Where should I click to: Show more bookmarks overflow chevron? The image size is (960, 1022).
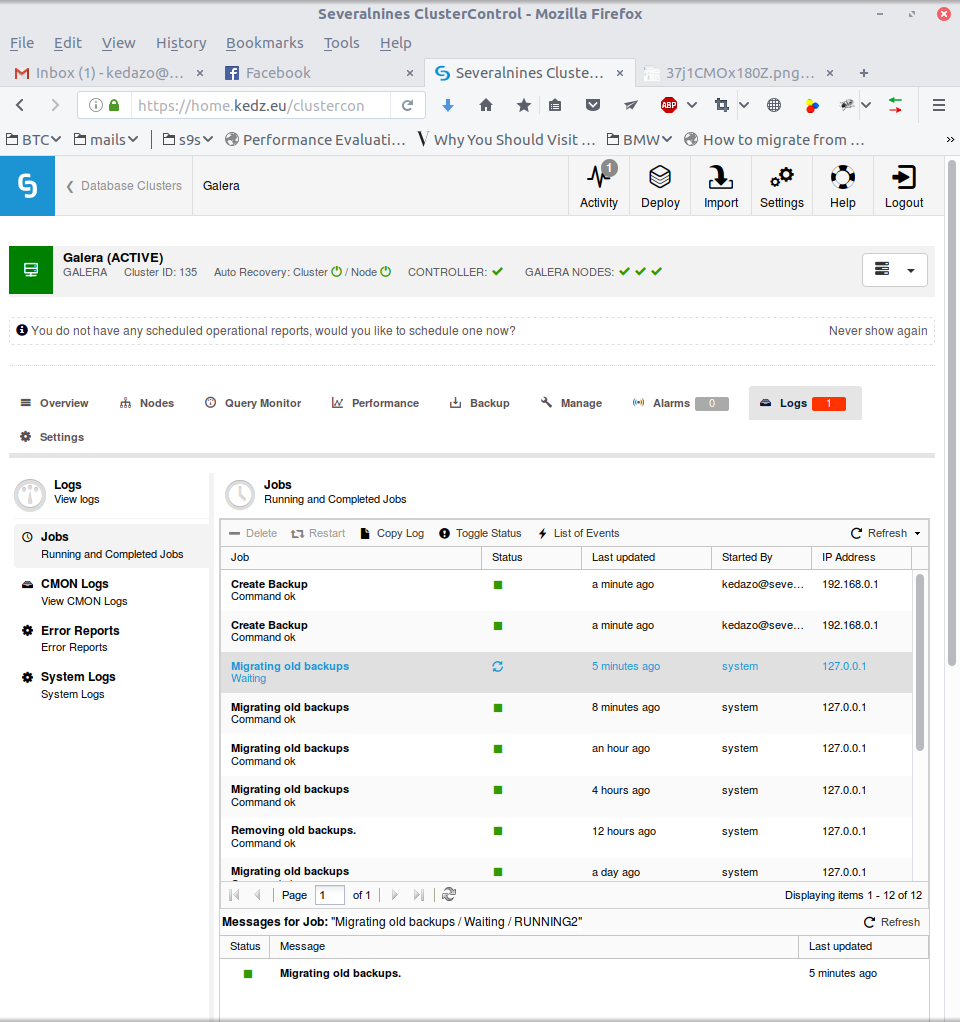coord(950,139)
